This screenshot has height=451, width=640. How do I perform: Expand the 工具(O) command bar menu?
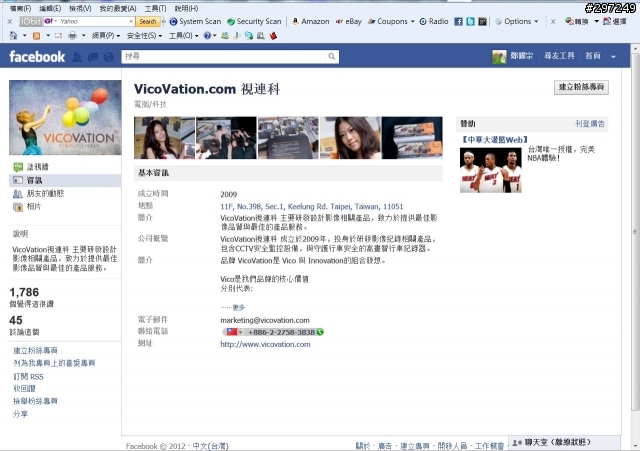(x=184, y=36)
